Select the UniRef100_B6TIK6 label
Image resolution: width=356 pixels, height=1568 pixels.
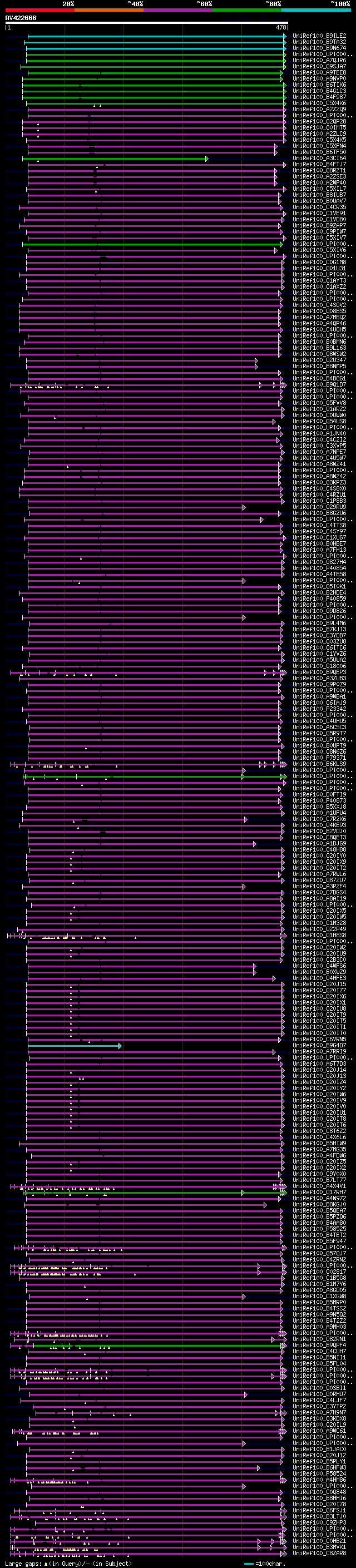click(319, 85)
